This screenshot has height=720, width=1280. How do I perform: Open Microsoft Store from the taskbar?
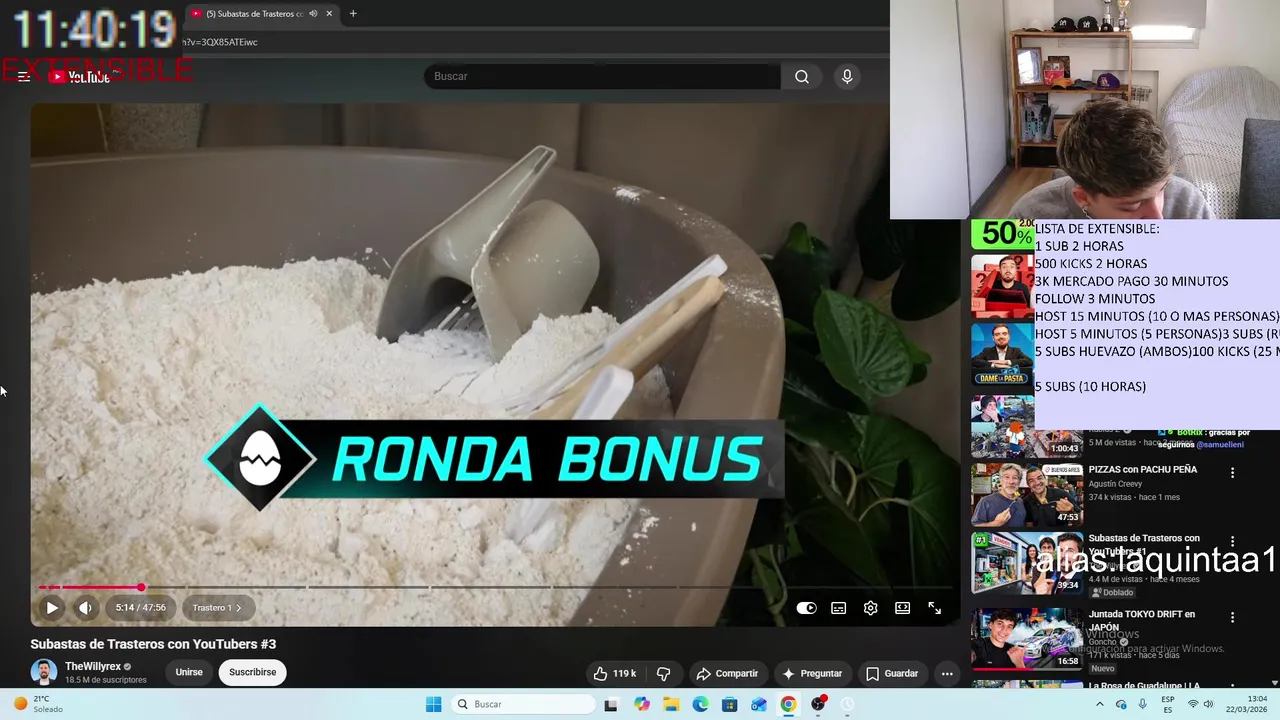click(730, 704)
